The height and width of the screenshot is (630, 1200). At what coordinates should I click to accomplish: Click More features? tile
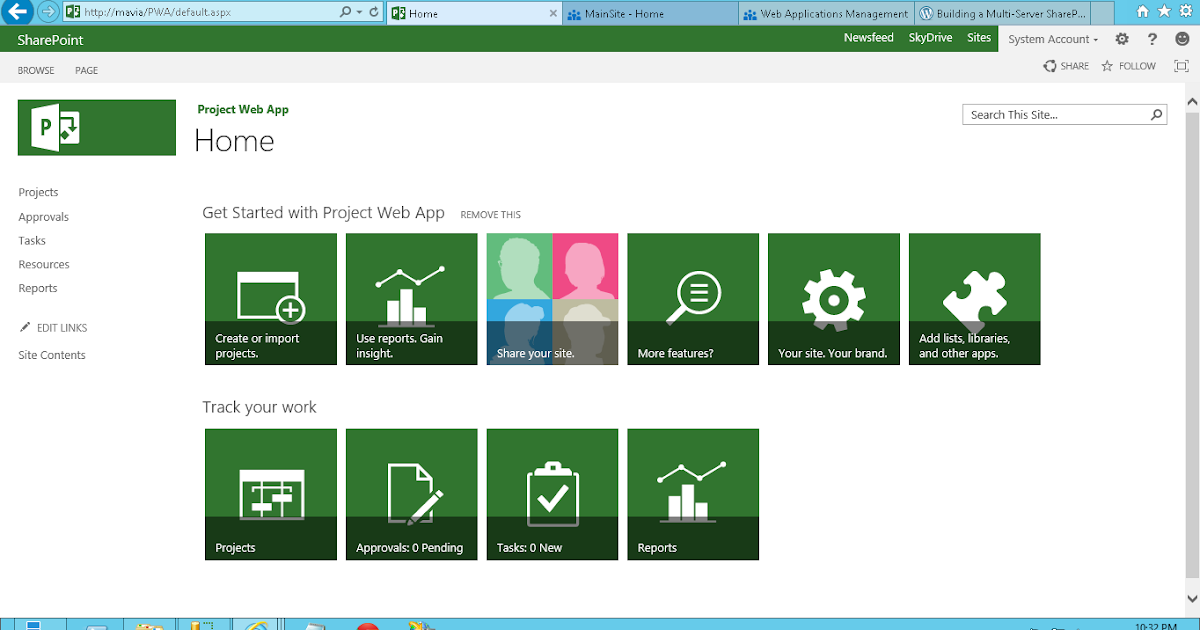pos(694,299)
